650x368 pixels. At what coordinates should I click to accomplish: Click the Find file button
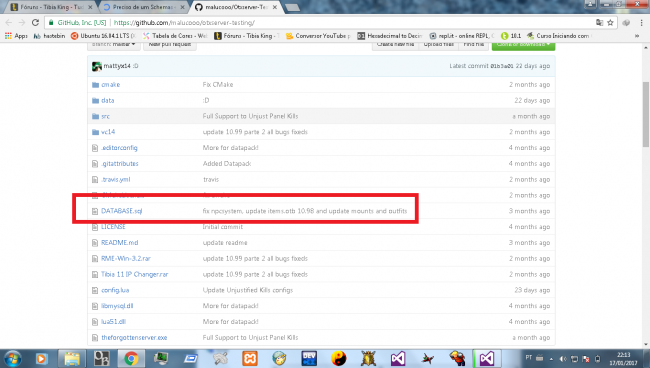click(474, 46)
